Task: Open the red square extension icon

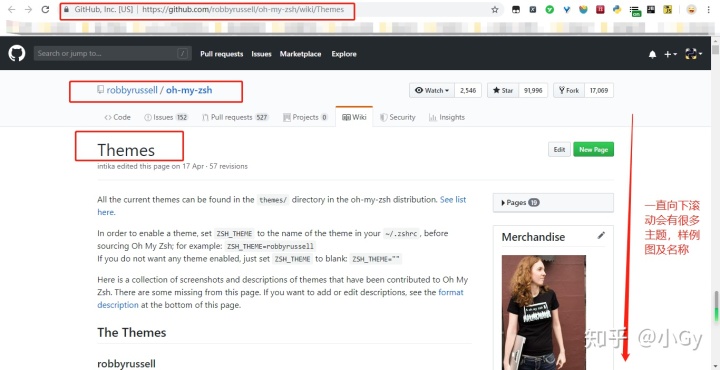Action: (x=600, y=9)
